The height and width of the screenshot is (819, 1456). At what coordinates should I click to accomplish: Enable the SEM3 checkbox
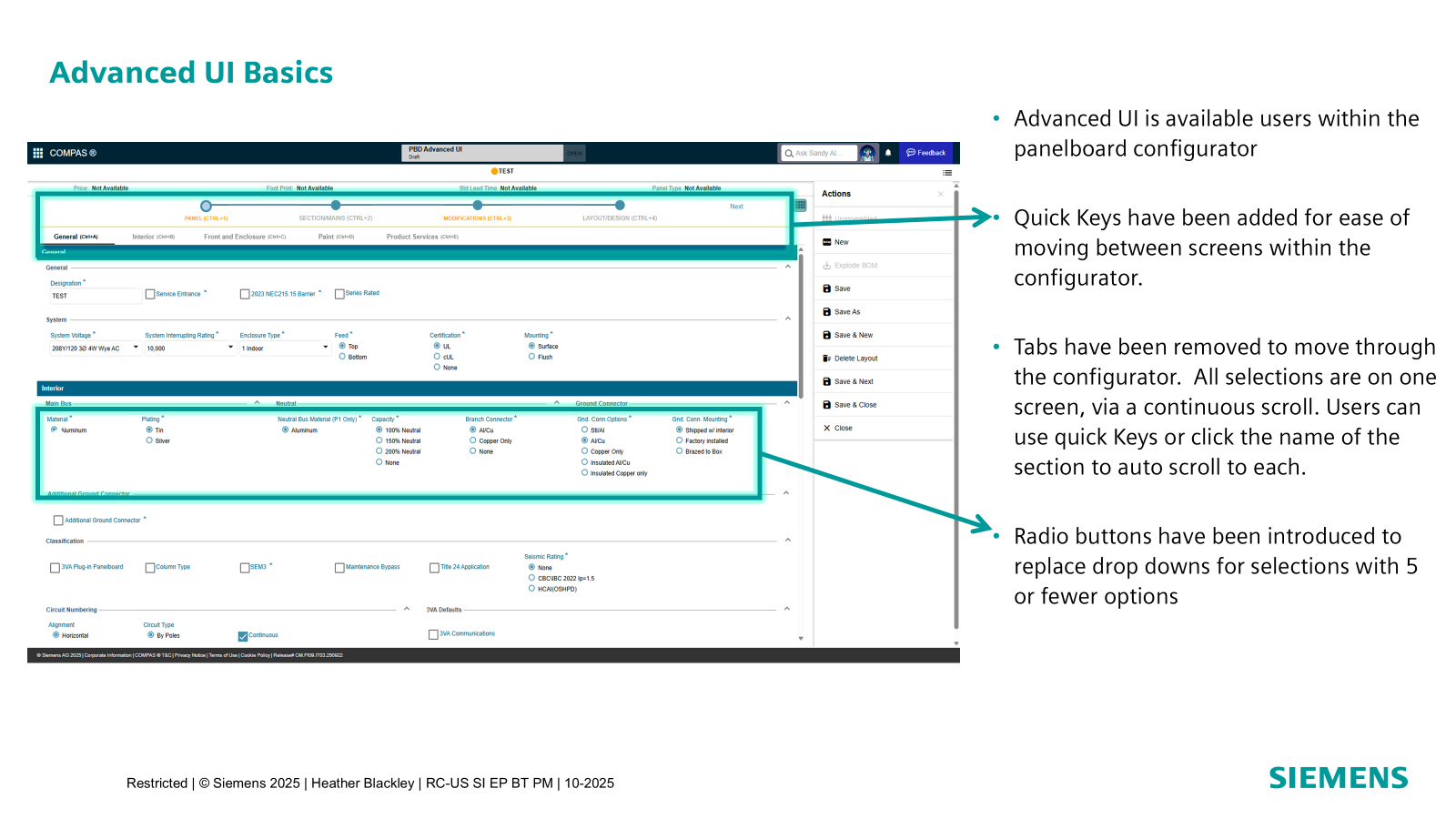[x=245, y=568]
